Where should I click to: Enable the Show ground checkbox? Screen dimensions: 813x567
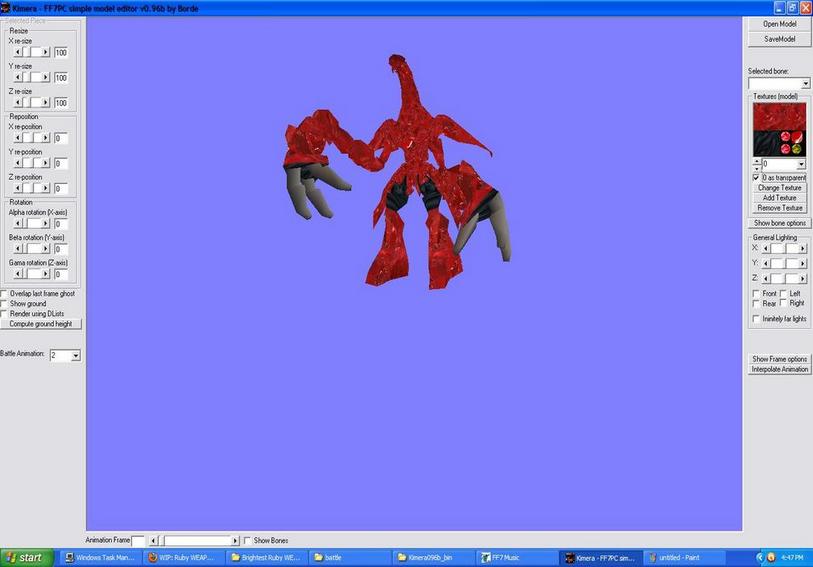4,304
